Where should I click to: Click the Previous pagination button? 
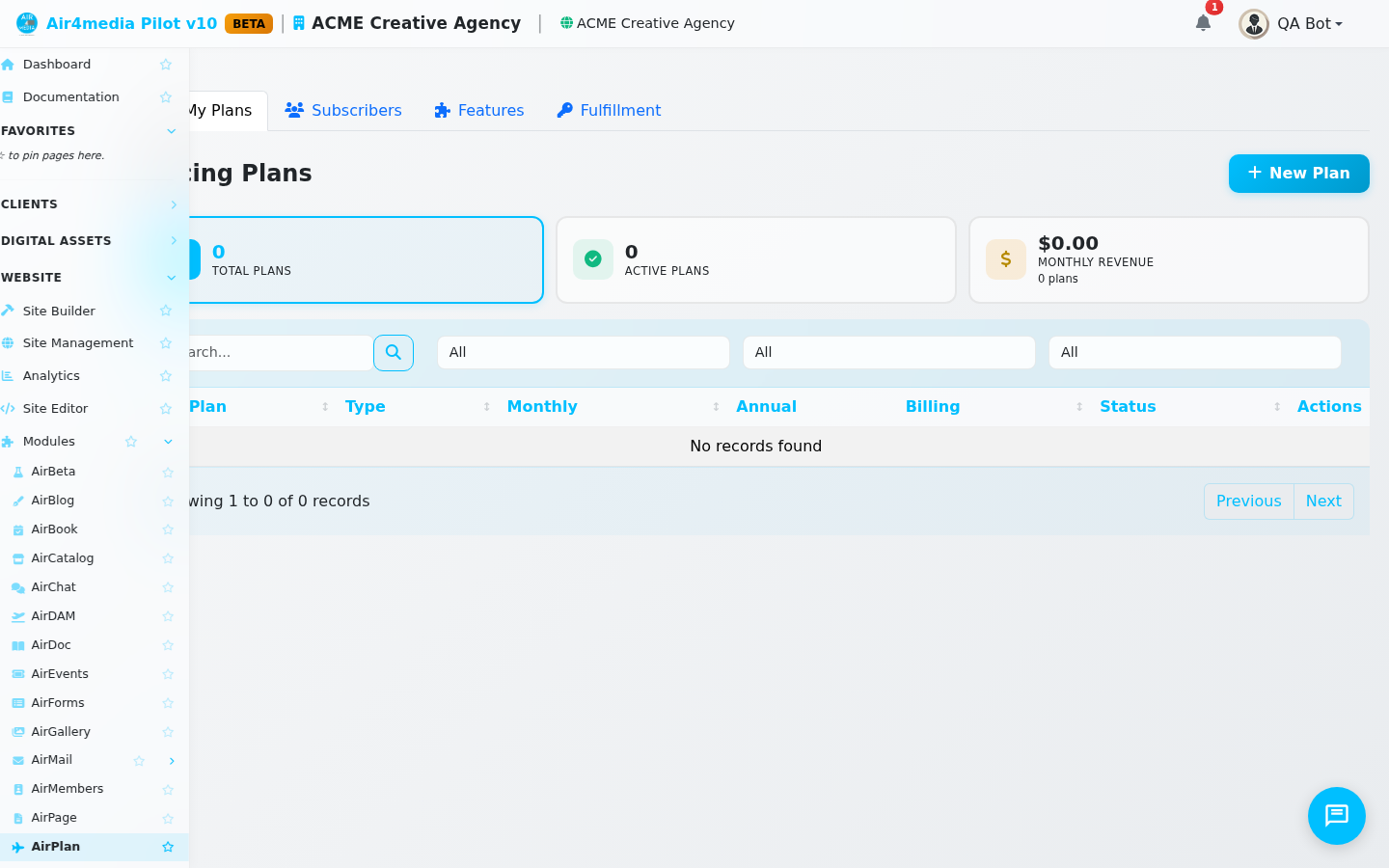click(1249, 502)
